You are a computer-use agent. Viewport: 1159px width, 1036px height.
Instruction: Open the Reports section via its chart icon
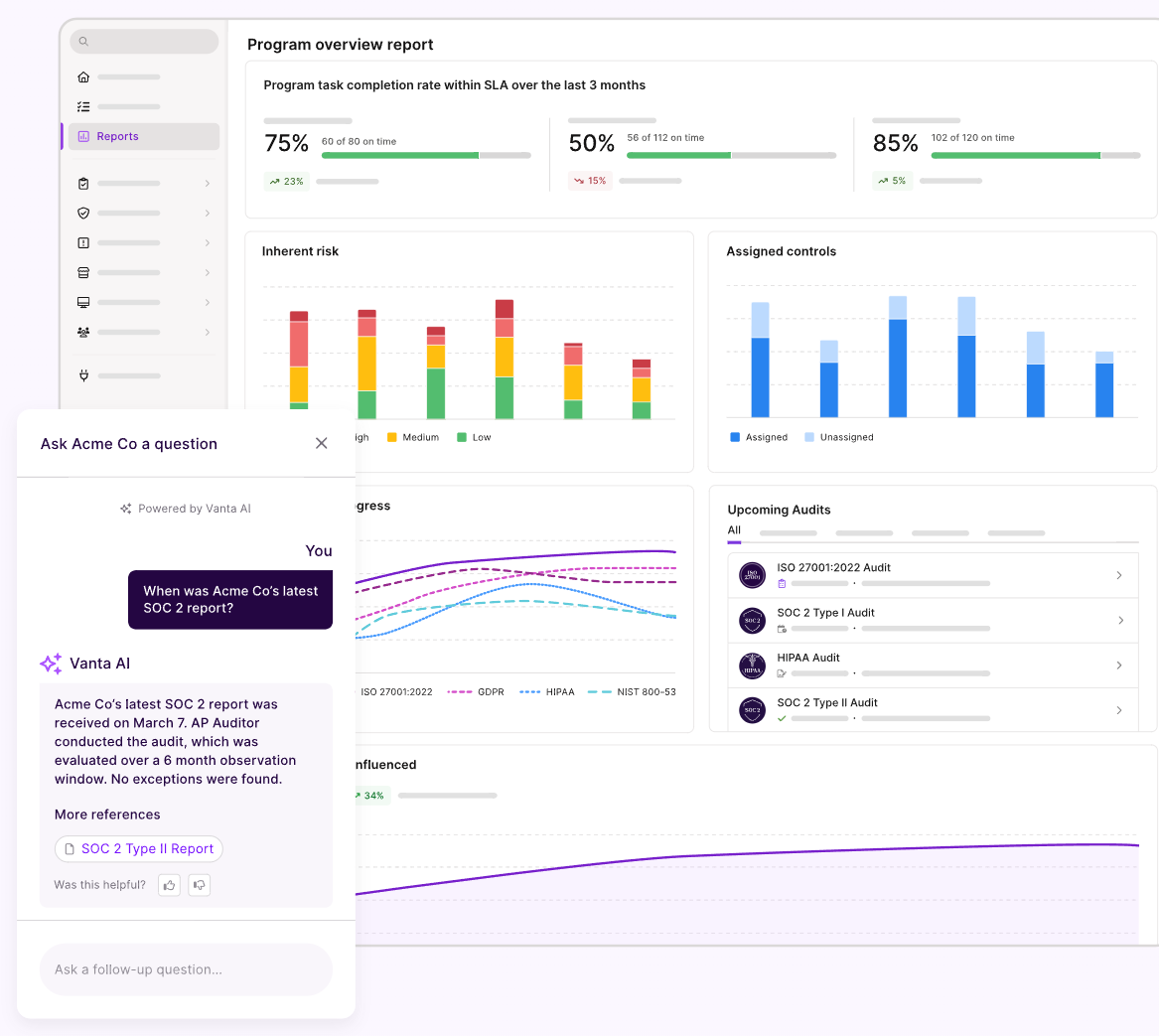coord(83,136)
